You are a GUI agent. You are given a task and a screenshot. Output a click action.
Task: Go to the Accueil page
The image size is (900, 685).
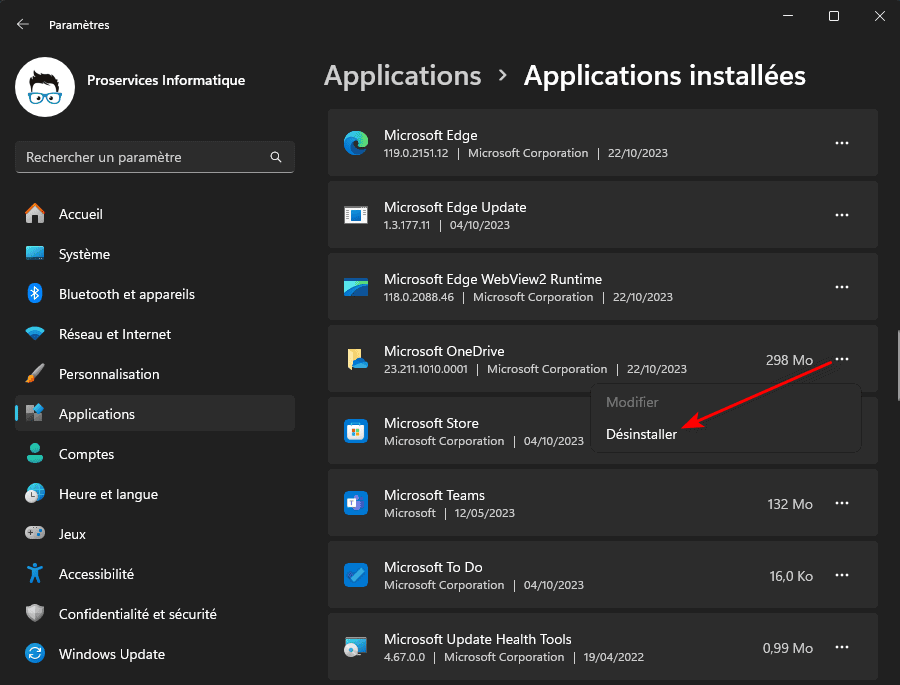(x=80, y=214)
